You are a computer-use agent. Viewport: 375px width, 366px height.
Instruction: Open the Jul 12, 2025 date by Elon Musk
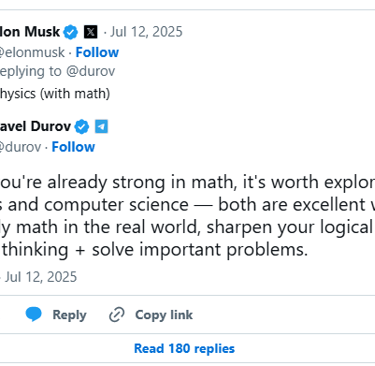tap(146, 32)
